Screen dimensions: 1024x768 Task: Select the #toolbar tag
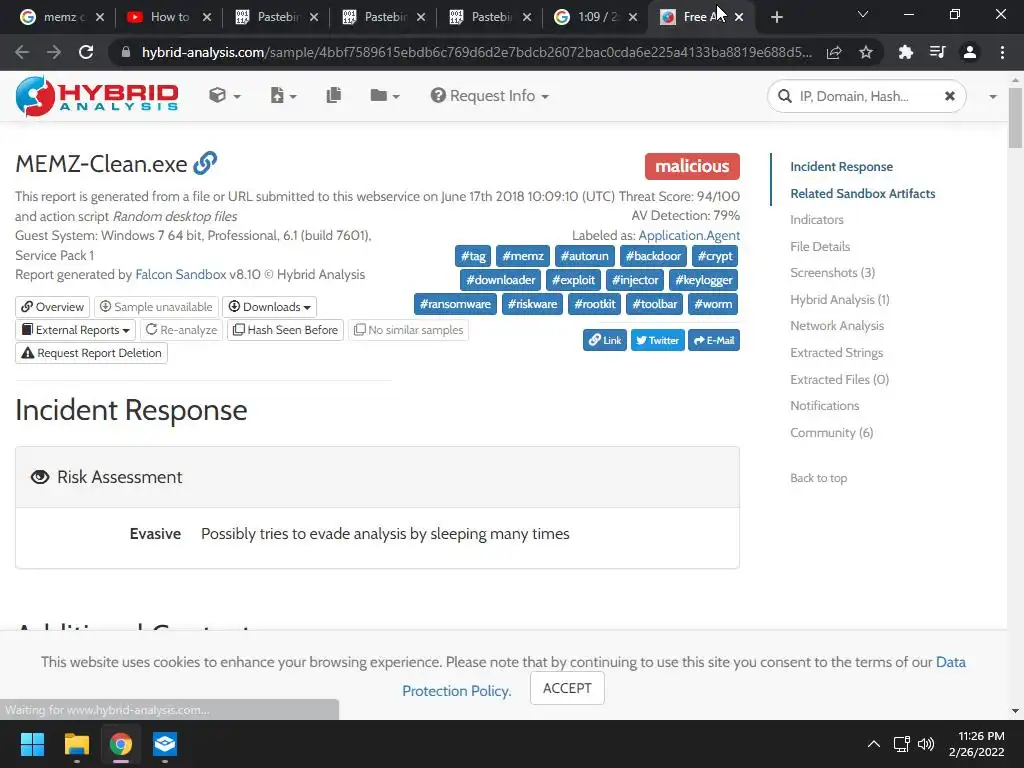point(654,304)
